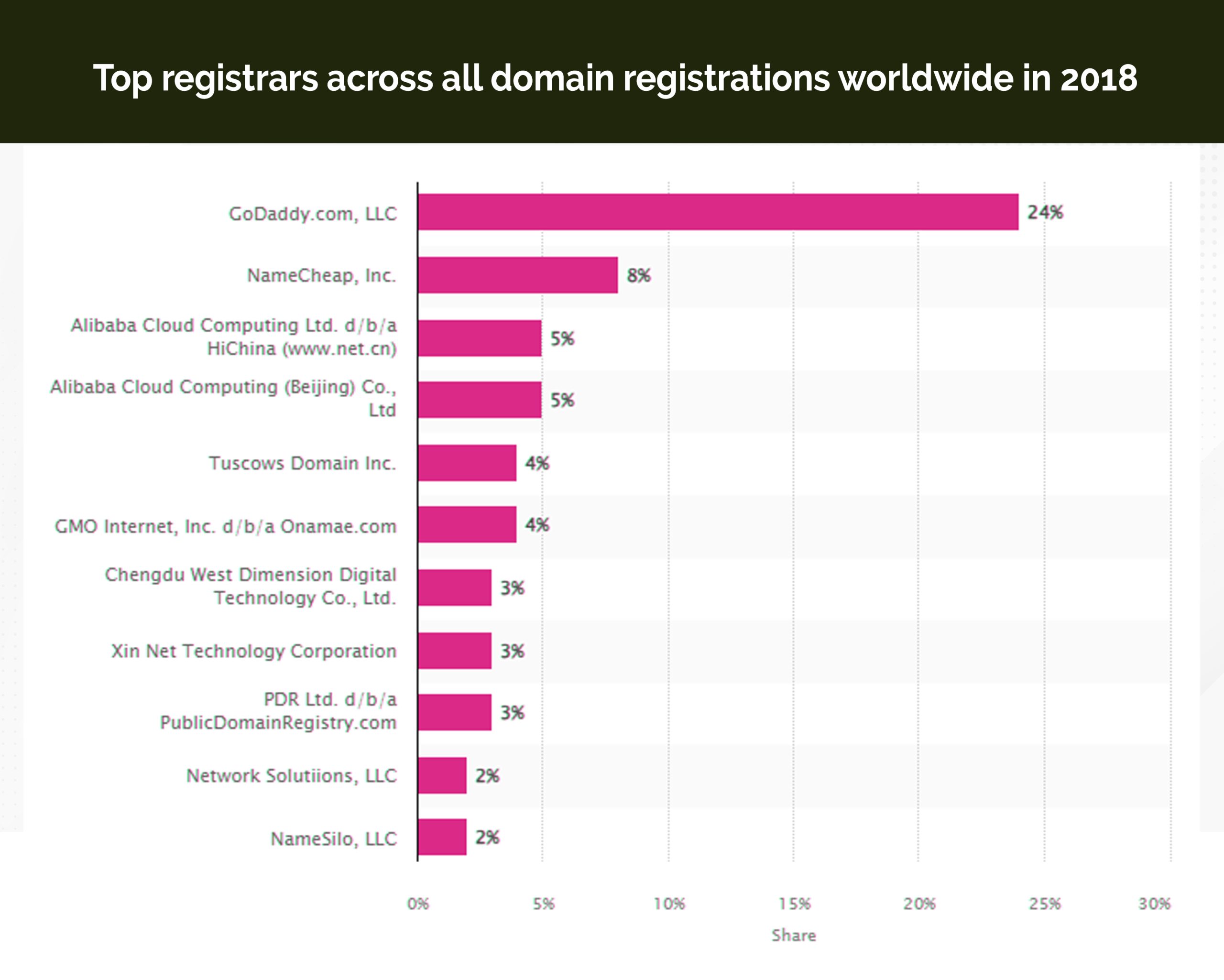Click the 5% value beside the HiChina bar

[563, 338]
